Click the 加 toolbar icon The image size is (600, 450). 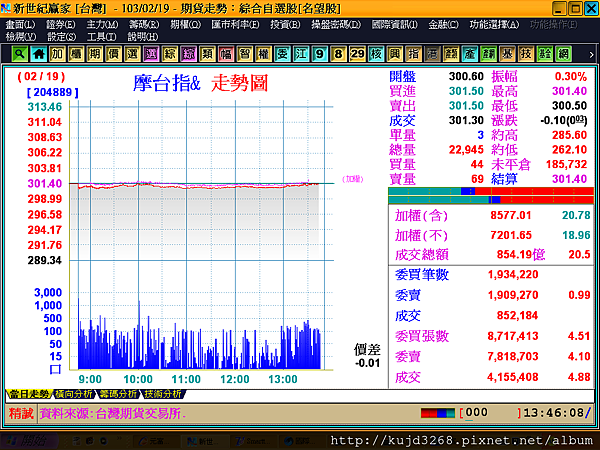tap(57, 54)
